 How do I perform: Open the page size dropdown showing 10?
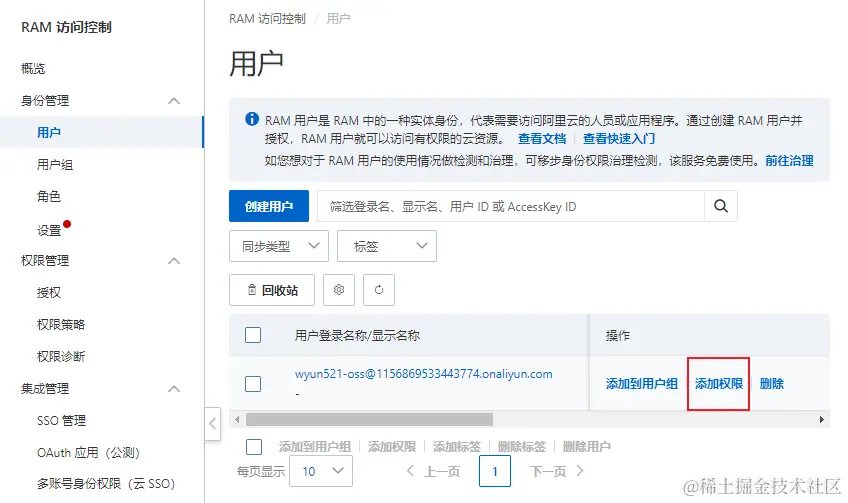pos(321,471)
